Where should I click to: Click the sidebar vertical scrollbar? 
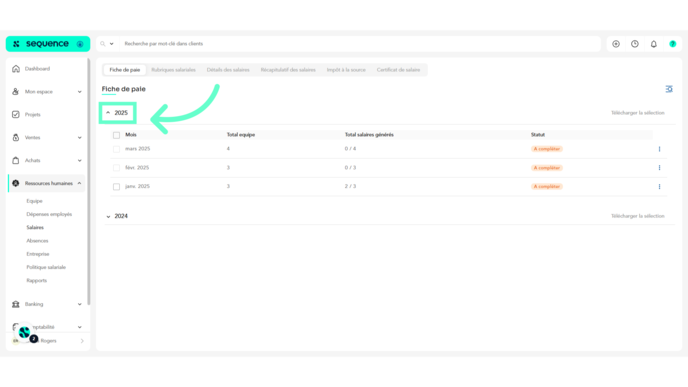89,182
